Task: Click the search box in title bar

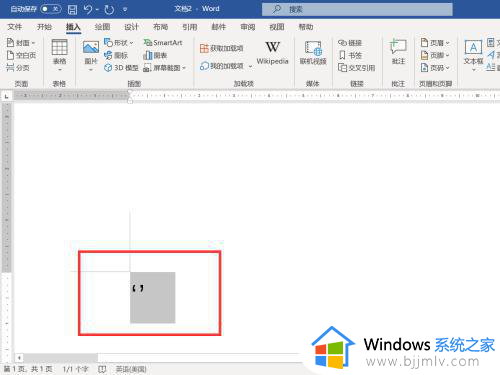Action: point(357,9)
